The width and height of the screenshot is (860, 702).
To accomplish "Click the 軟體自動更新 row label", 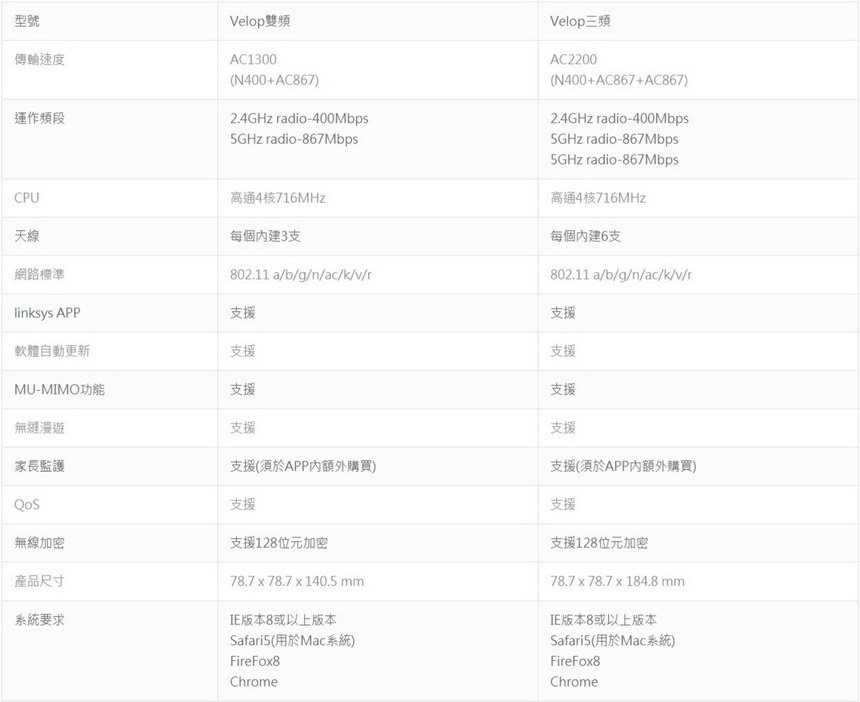I will 52,351.
